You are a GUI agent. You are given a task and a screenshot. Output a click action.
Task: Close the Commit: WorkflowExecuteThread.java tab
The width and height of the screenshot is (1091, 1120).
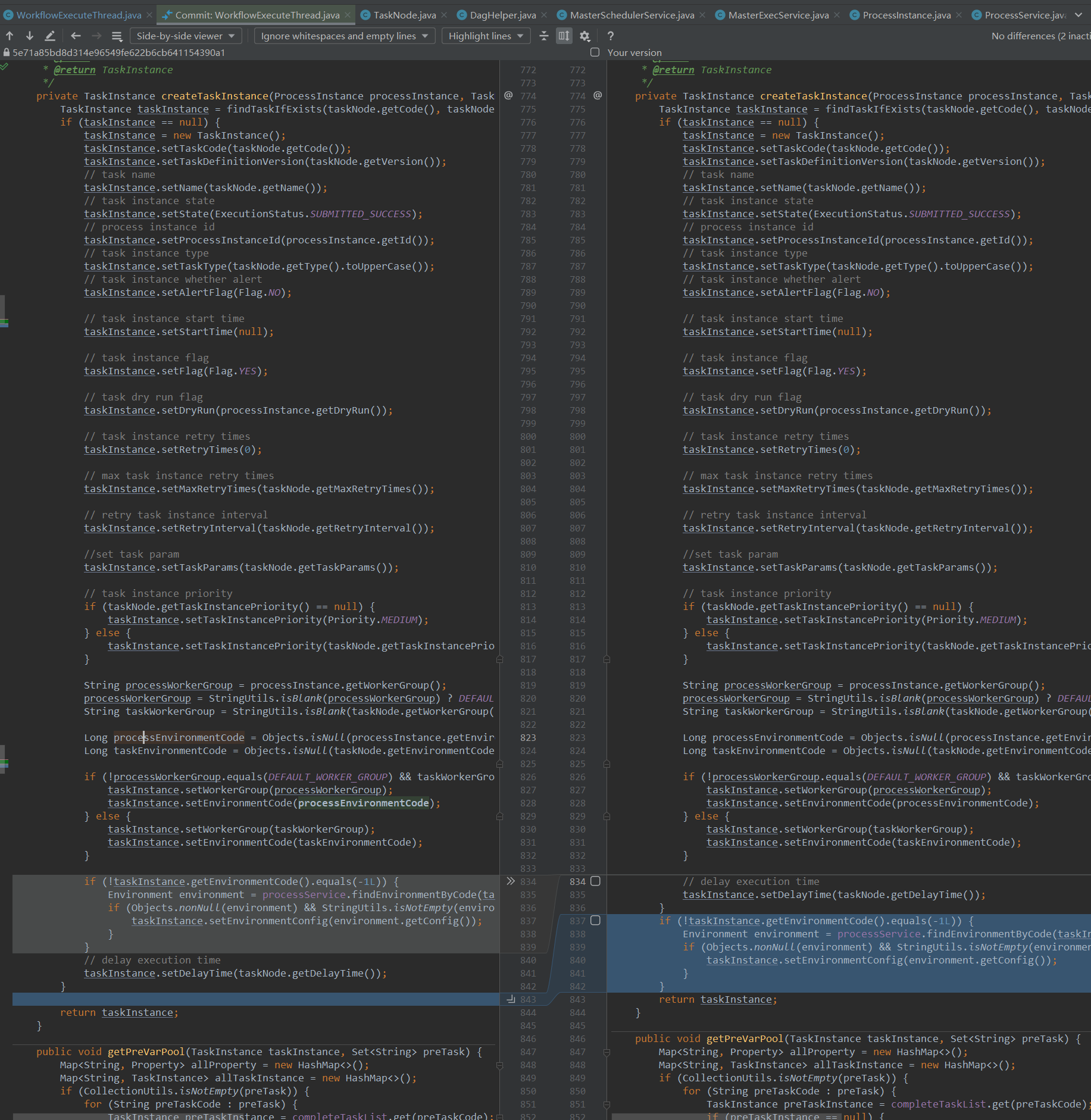(x=348, y=15)
